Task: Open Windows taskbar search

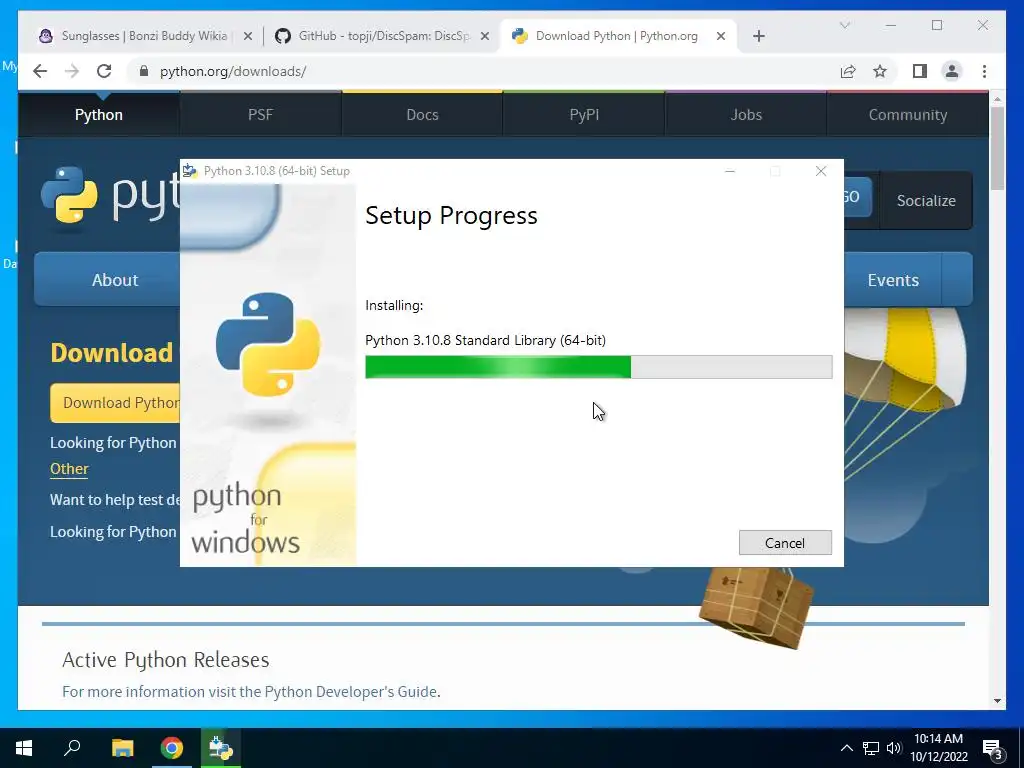Action: [x=72, y=748]
